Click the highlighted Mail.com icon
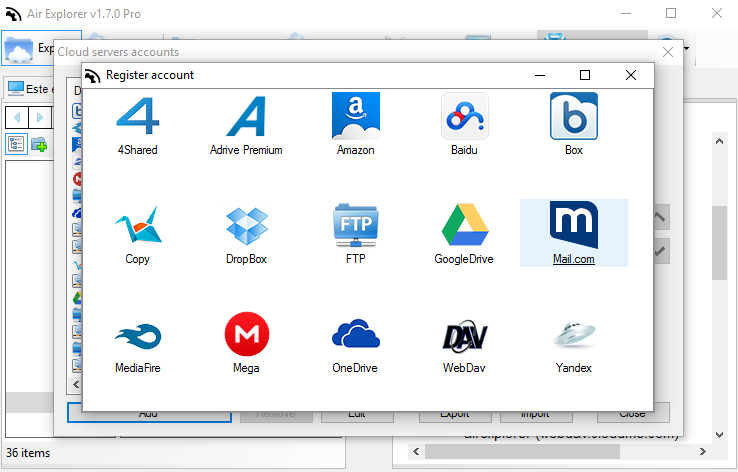Image resolution: width=738 pixels, height=472 pixels. point(574,225)
